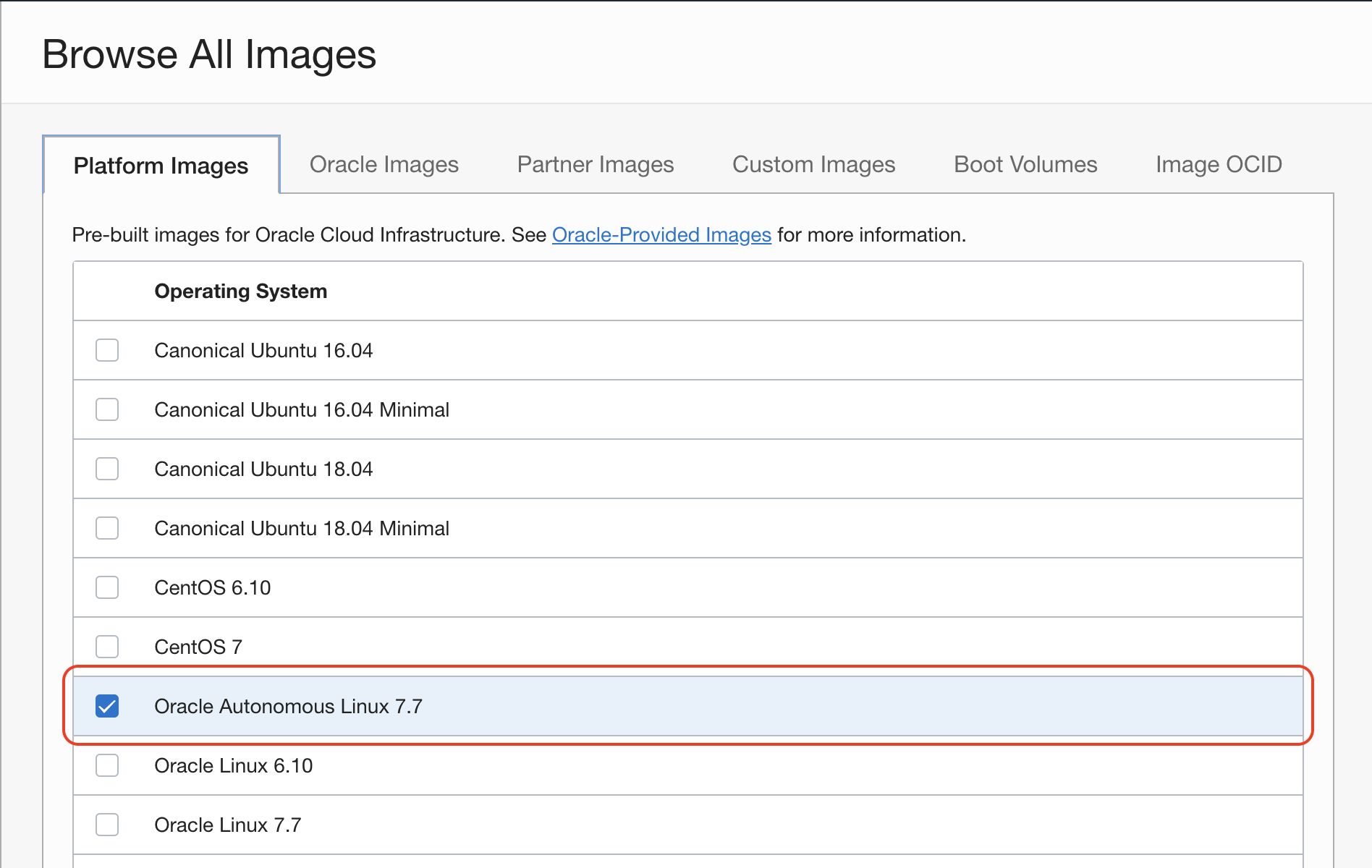
Task: Click the Canonical Ubuntu 18.04 label
Action: tap(263, 469)
